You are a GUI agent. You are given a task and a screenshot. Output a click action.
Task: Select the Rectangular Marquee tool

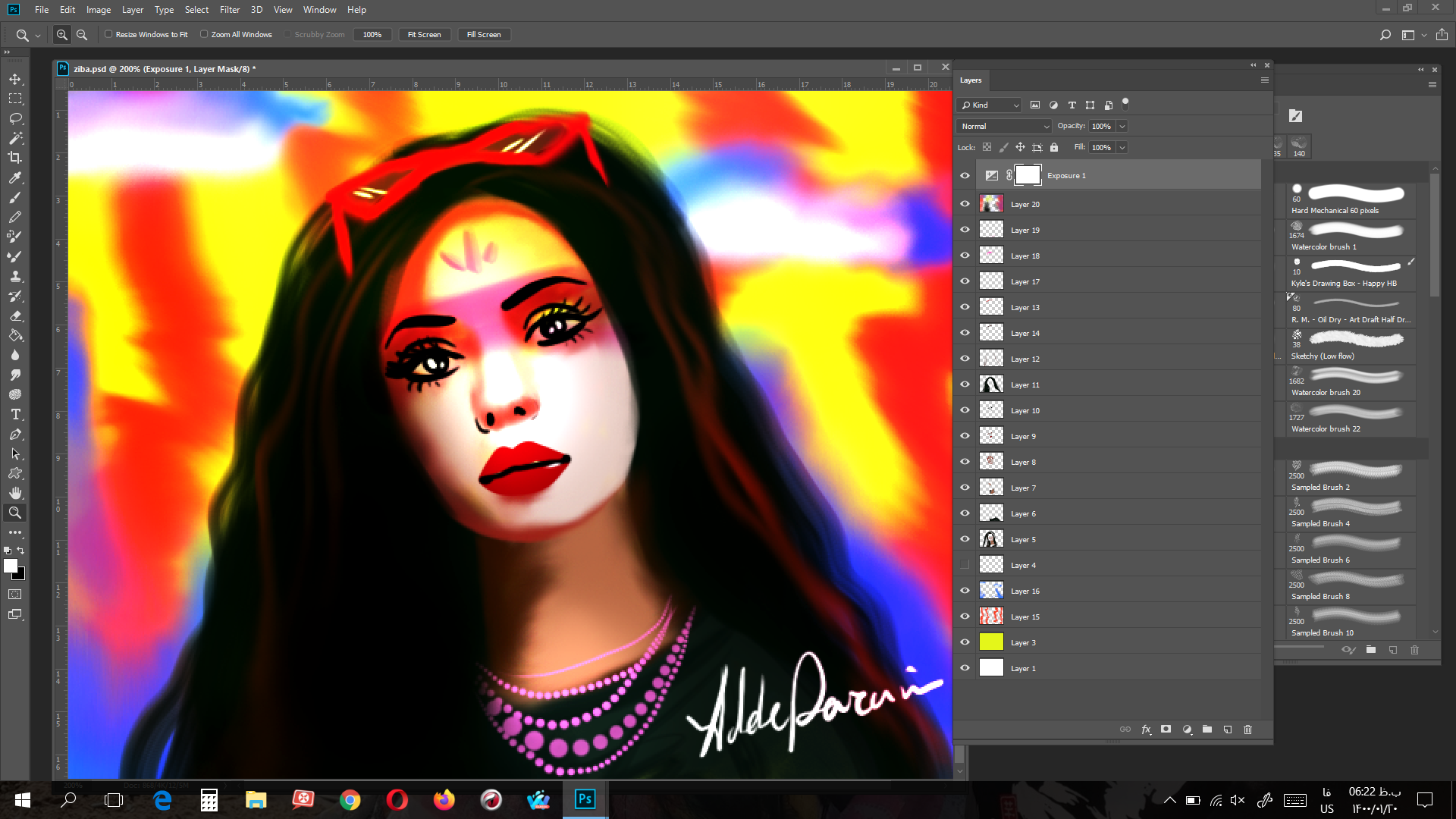click(x=15, y=99)
